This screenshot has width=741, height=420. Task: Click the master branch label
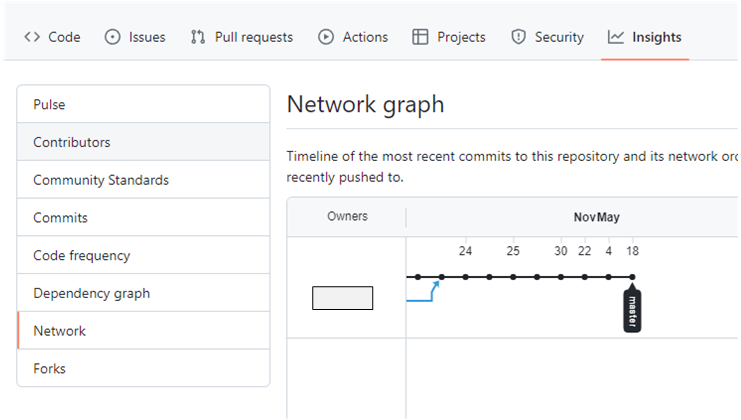click(632, 311)
